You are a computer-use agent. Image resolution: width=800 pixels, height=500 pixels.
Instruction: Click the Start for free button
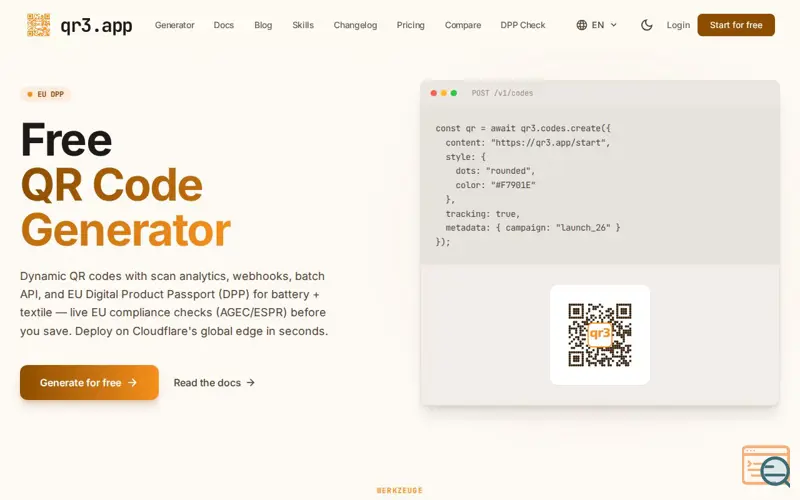pos(736,25)
